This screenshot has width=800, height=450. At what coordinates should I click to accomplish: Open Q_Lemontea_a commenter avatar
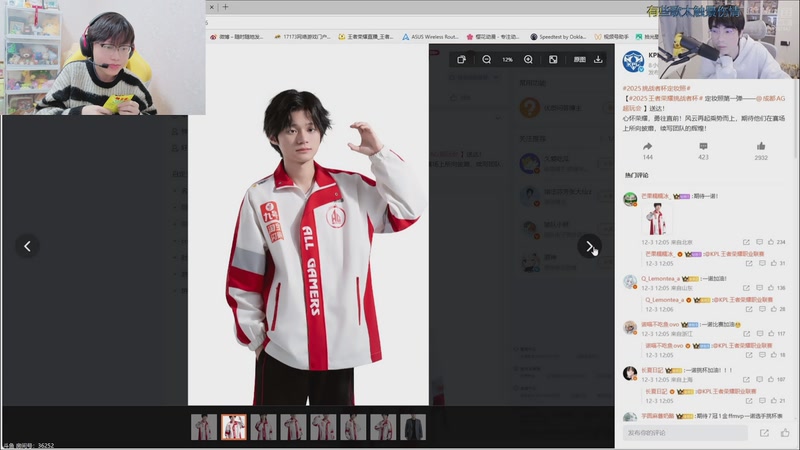[x=630, y=282]
